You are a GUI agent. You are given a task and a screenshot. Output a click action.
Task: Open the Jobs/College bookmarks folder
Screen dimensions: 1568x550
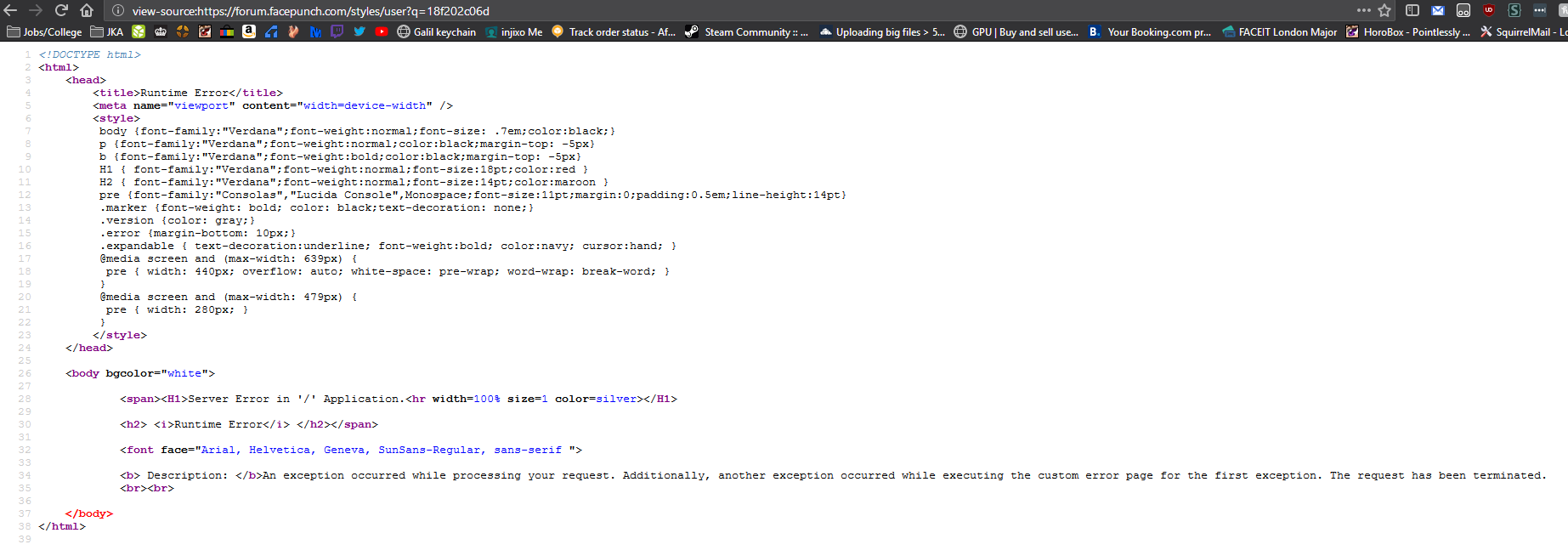click(x=44, y=31)
